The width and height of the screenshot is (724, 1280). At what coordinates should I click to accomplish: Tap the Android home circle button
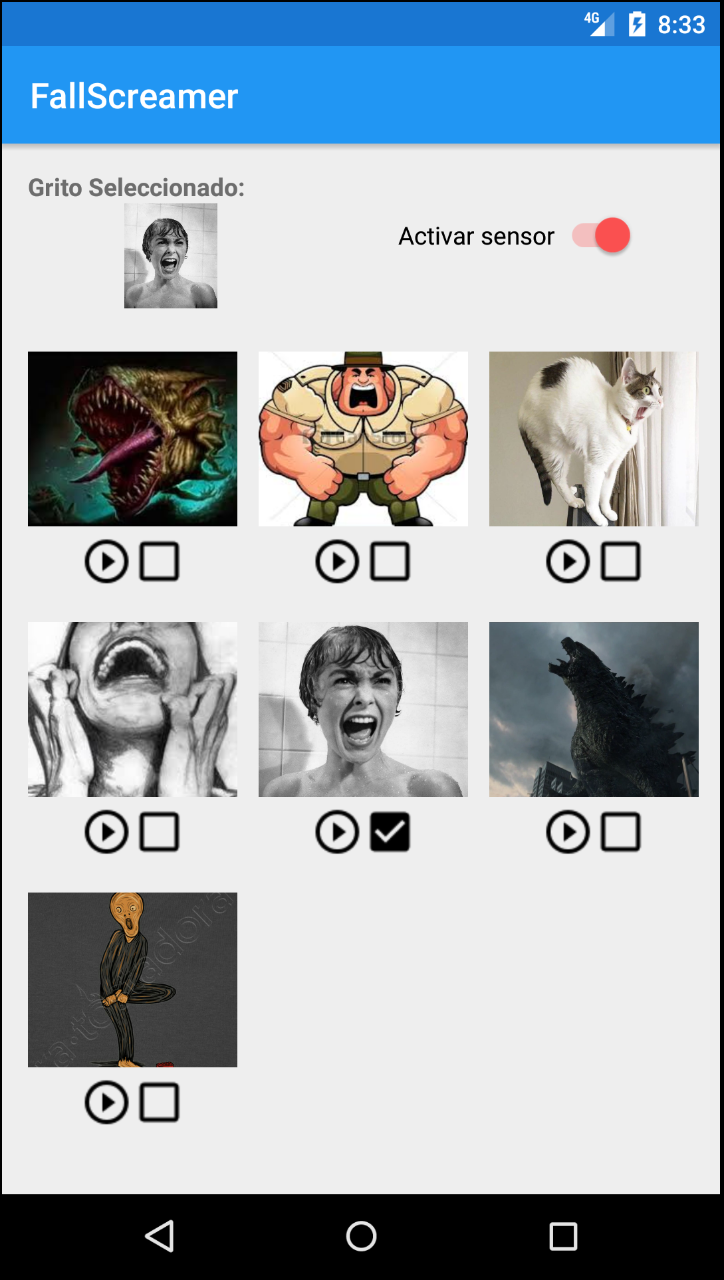(361, 1236)
